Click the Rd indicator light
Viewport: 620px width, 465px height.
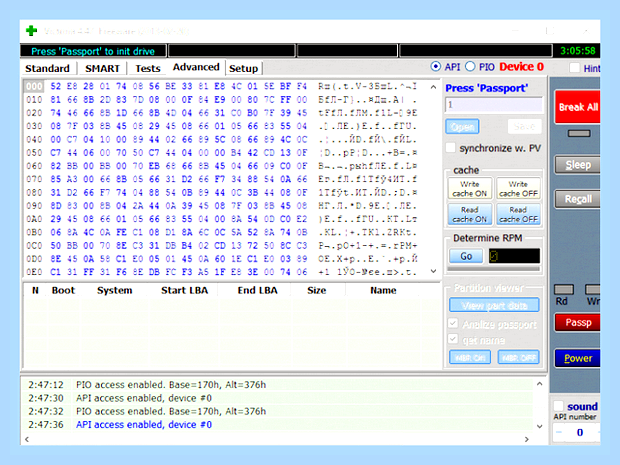[564, 289]
